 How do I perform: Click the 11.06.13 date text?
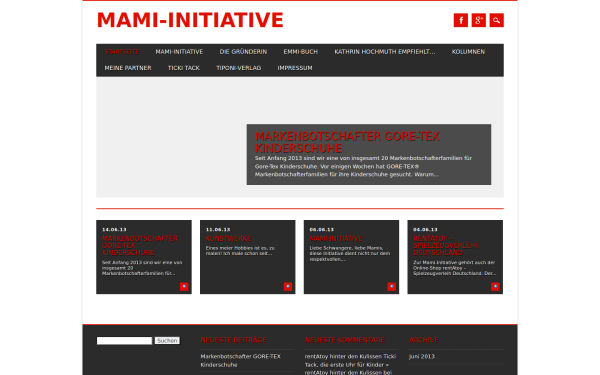pyautogui.click(x=218, y=230)
